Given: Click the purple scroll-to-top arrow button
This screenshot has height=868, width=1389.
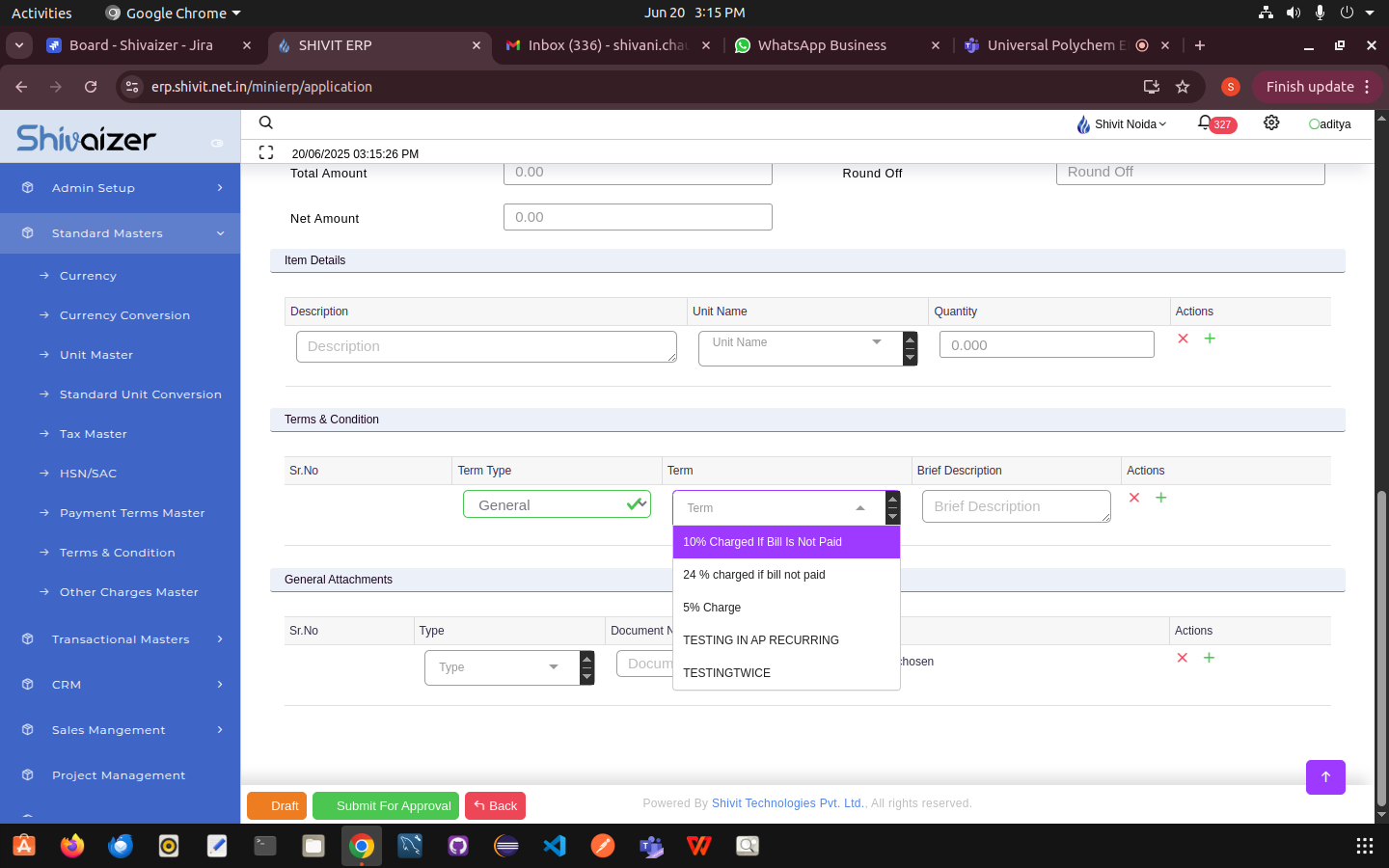Looking at the screenshot, I should click(1325, 777).
